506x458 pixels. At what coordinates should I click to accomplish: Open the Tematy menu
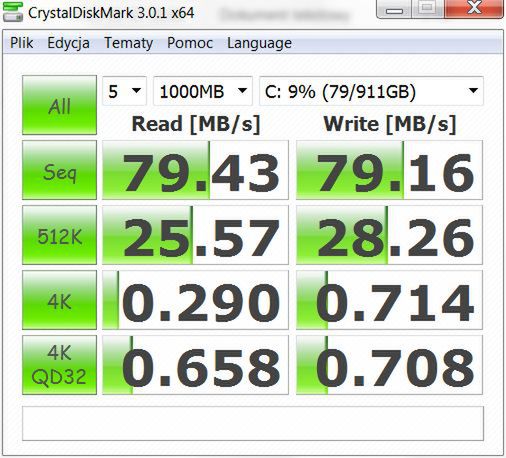pos(128,43)
